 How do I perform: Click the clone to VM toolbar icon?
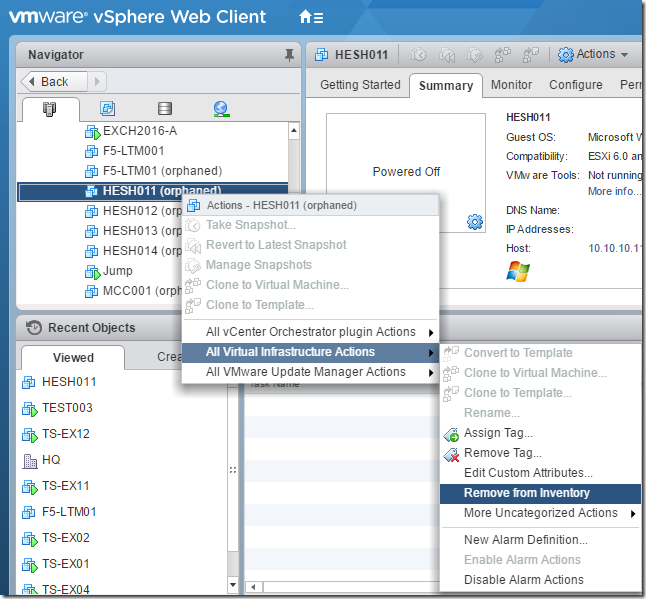[x=502, y=54]
